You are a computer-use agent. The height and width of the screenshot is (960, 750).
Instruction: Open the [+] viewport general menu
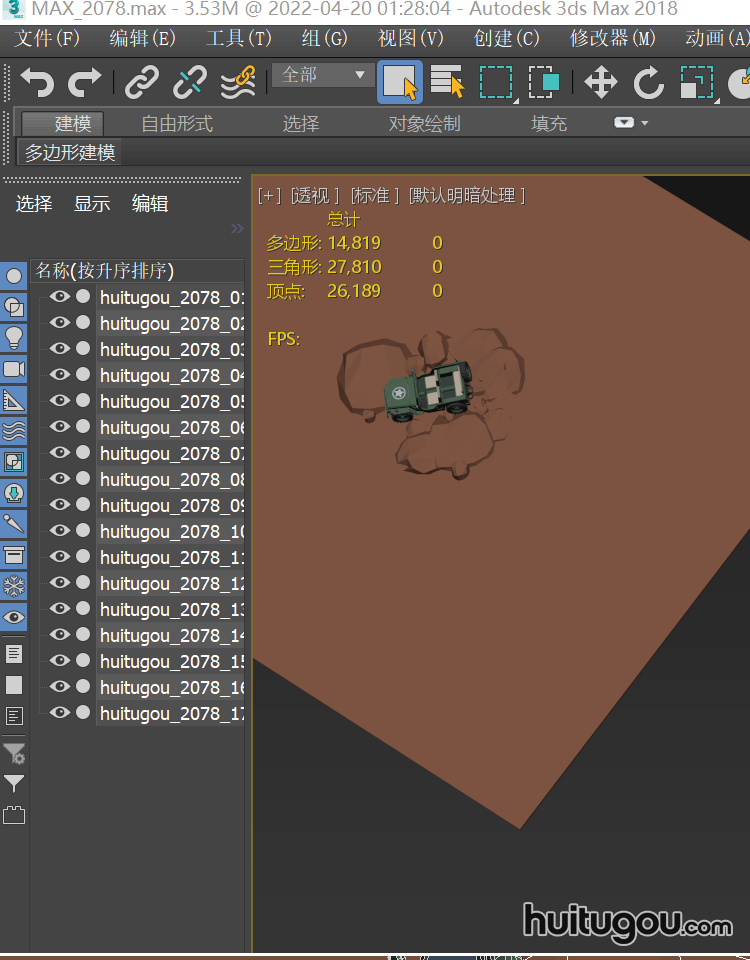(x=269, y=196)
